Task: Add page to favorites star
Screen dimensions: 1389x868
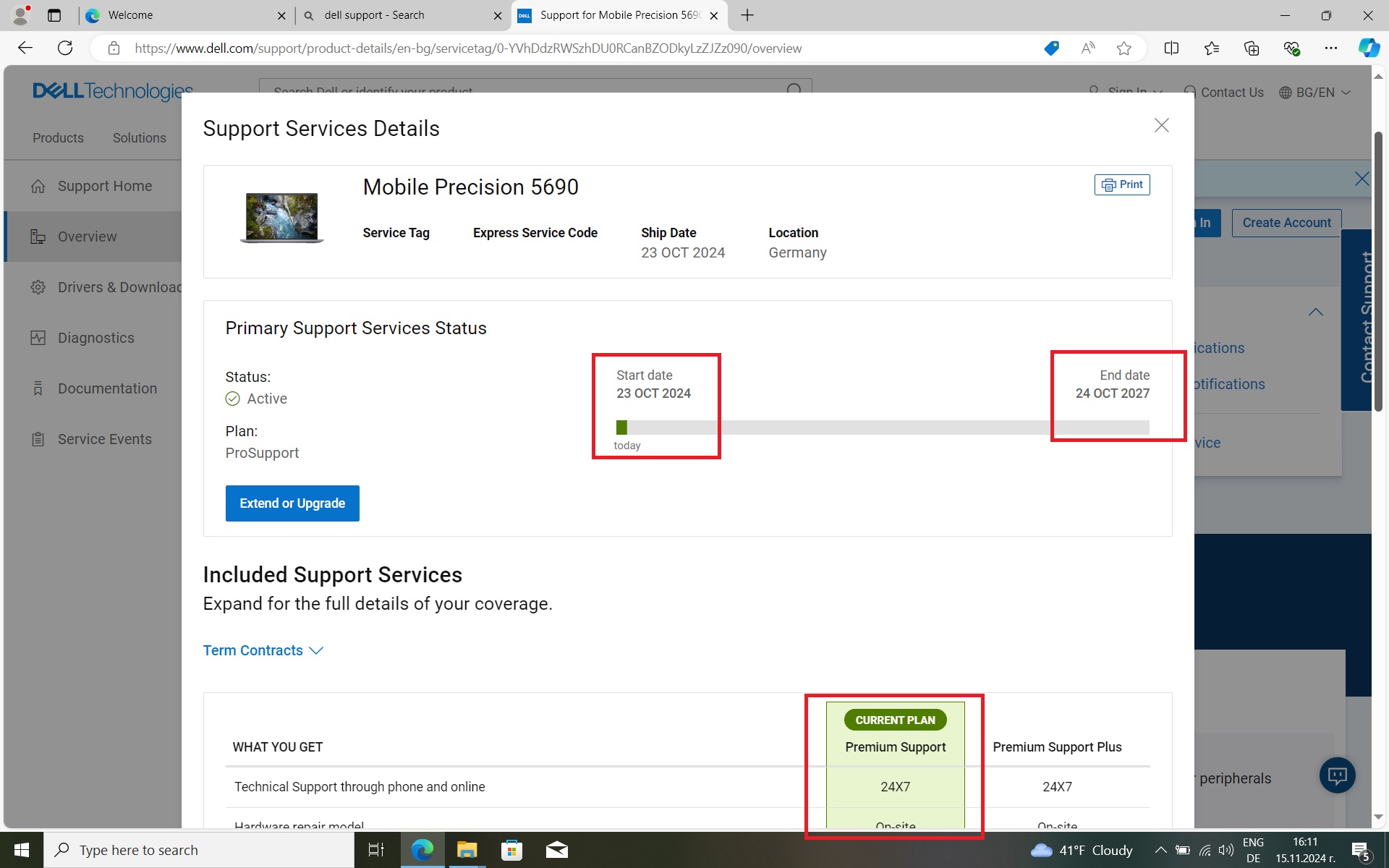Action: point(1123,48)
